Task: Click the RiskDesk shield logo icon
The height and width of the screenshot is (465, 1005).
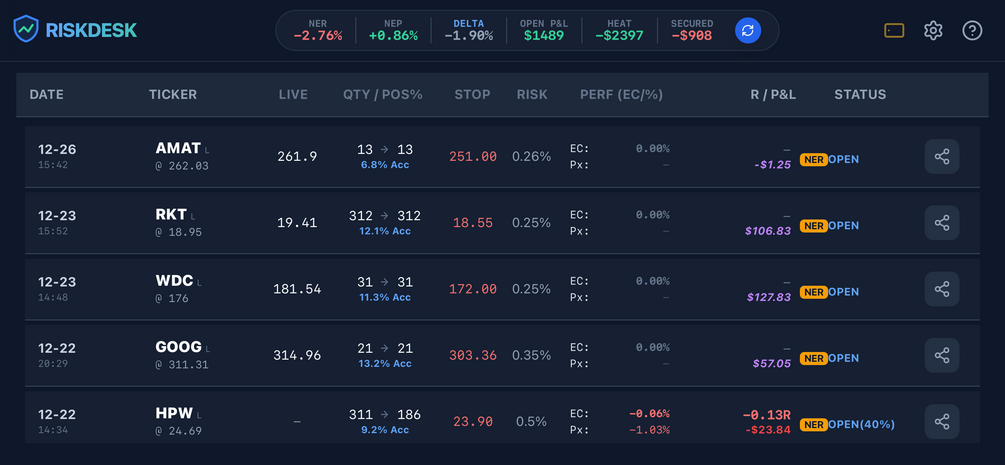Action: [26, 30]
